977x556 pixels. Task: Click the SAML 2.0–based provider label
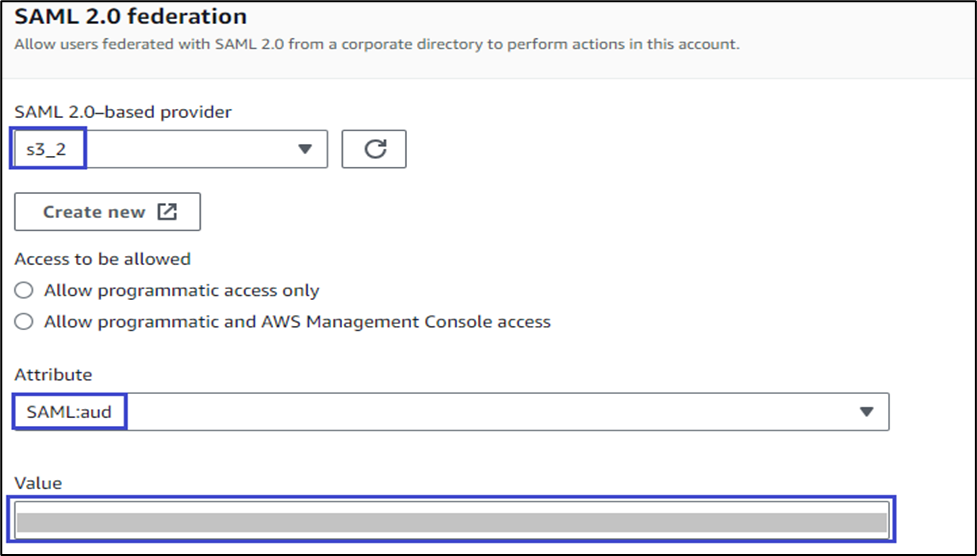(x=123, y=112)
